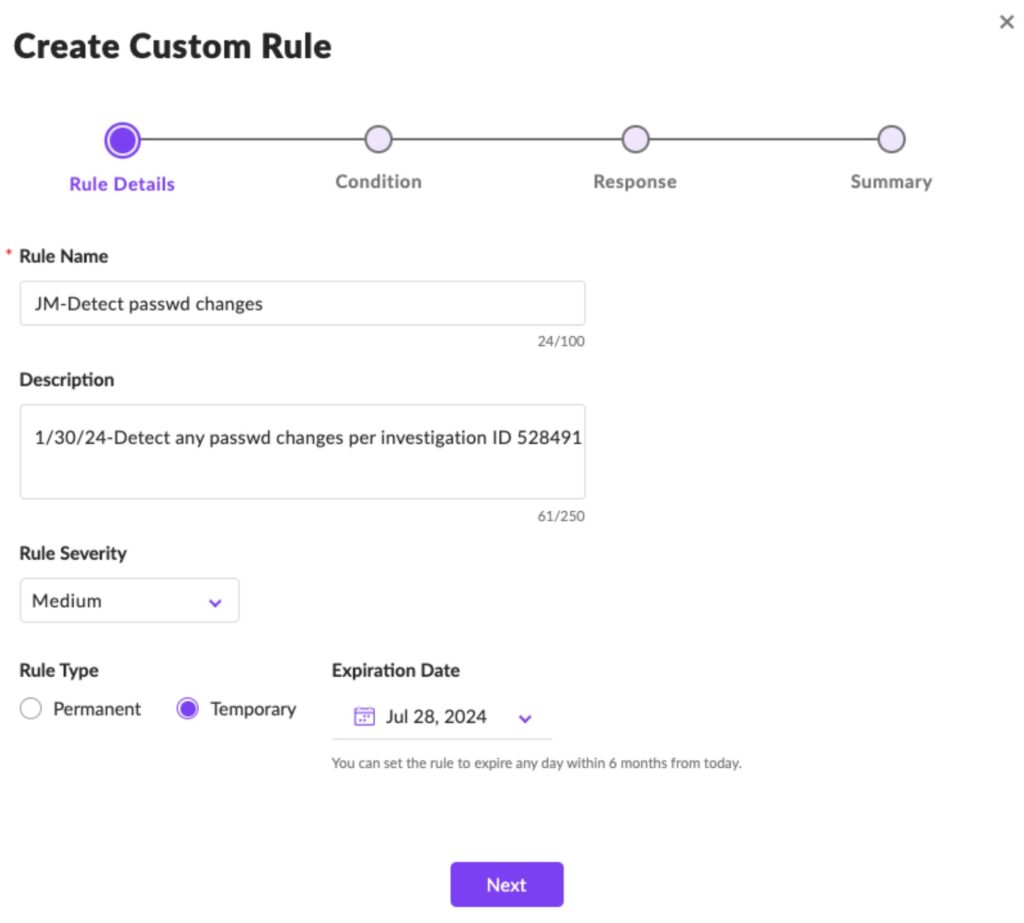Click inside the Description text area
This screenshot has height=923, width=1024.
[302, 450]
